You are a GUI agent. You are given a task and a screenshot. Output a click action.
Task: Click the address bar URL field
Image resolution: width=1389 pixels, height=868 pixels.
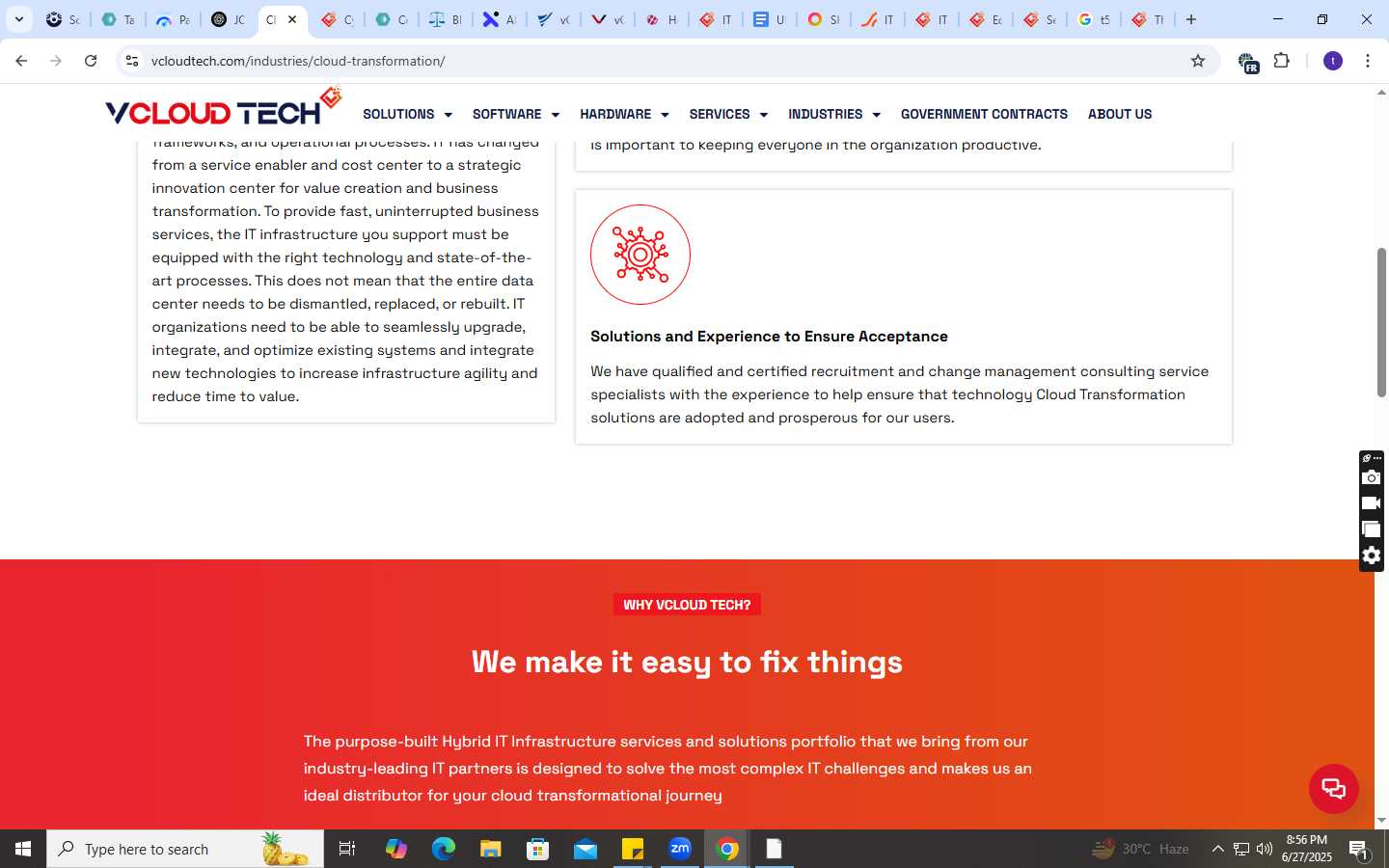point(666,61)
